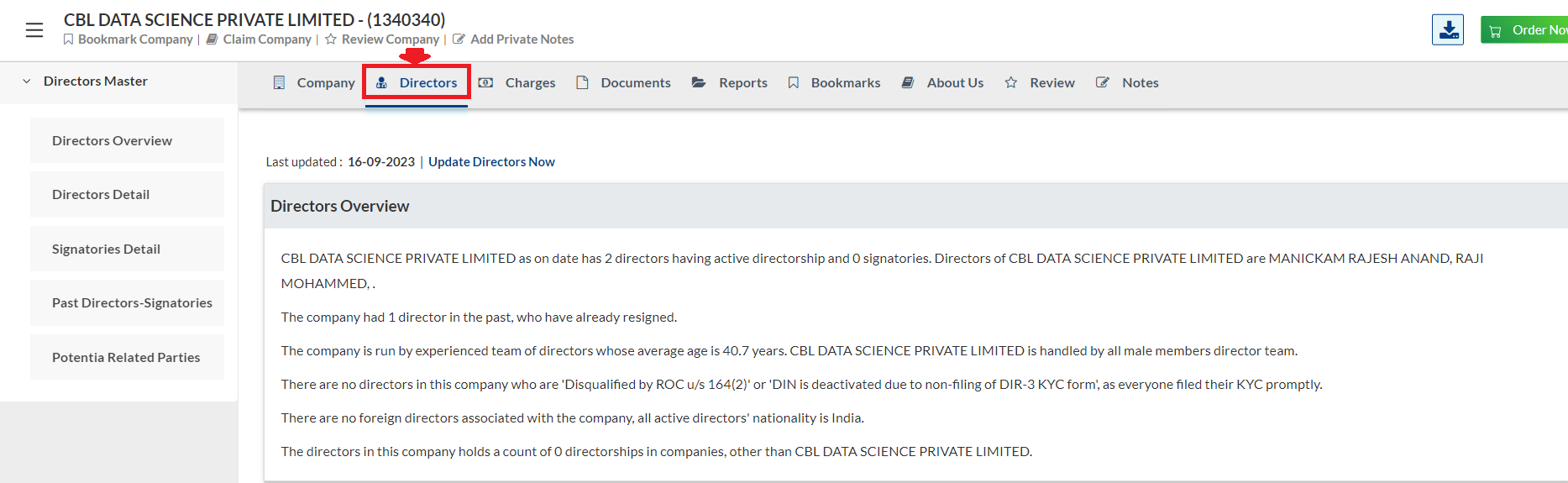Click the Update Directors Now link
The image size is (1568, 483).
coord(491,162)
